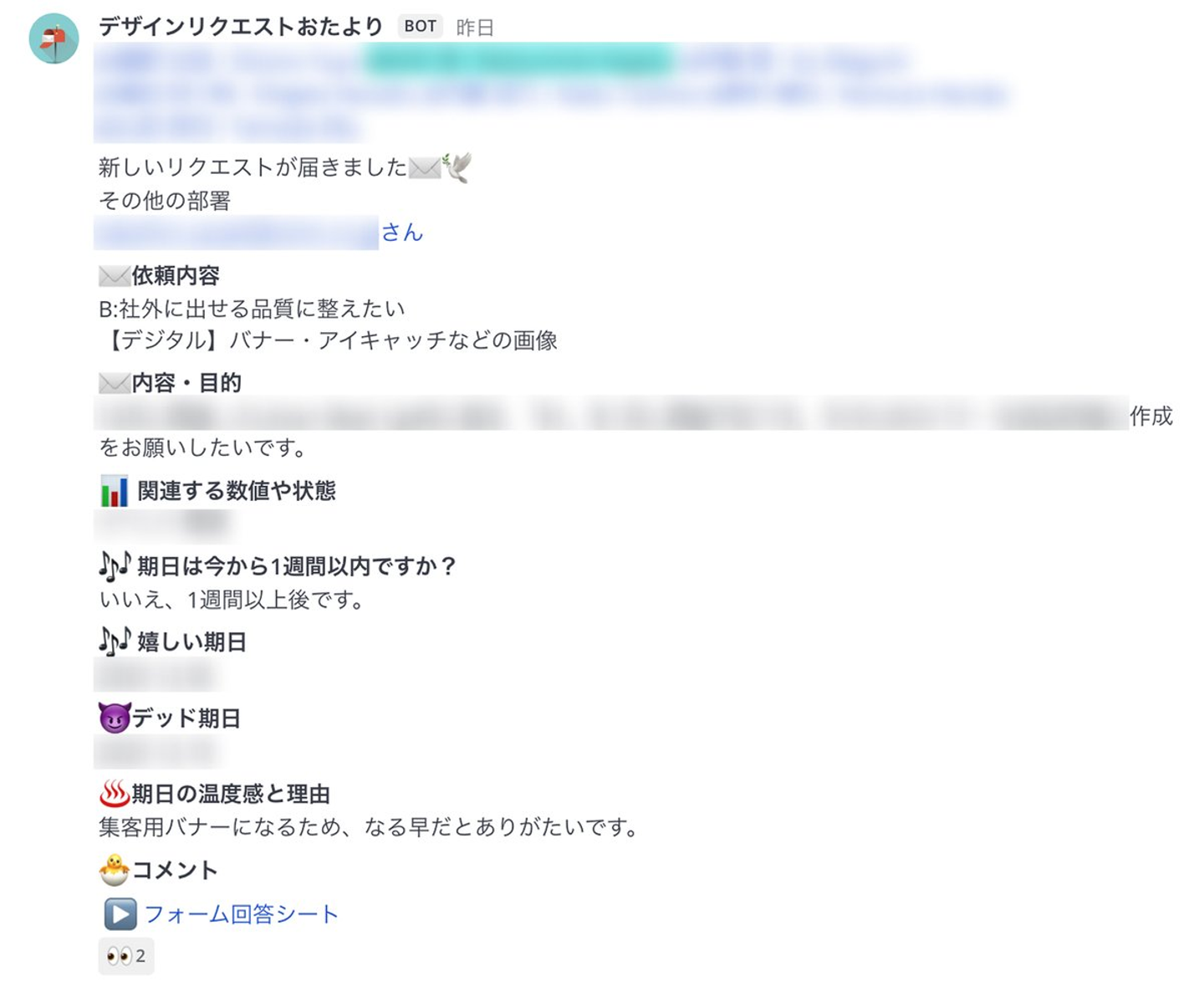
Task: Click the BOT badge label
Action: [420, 27]
